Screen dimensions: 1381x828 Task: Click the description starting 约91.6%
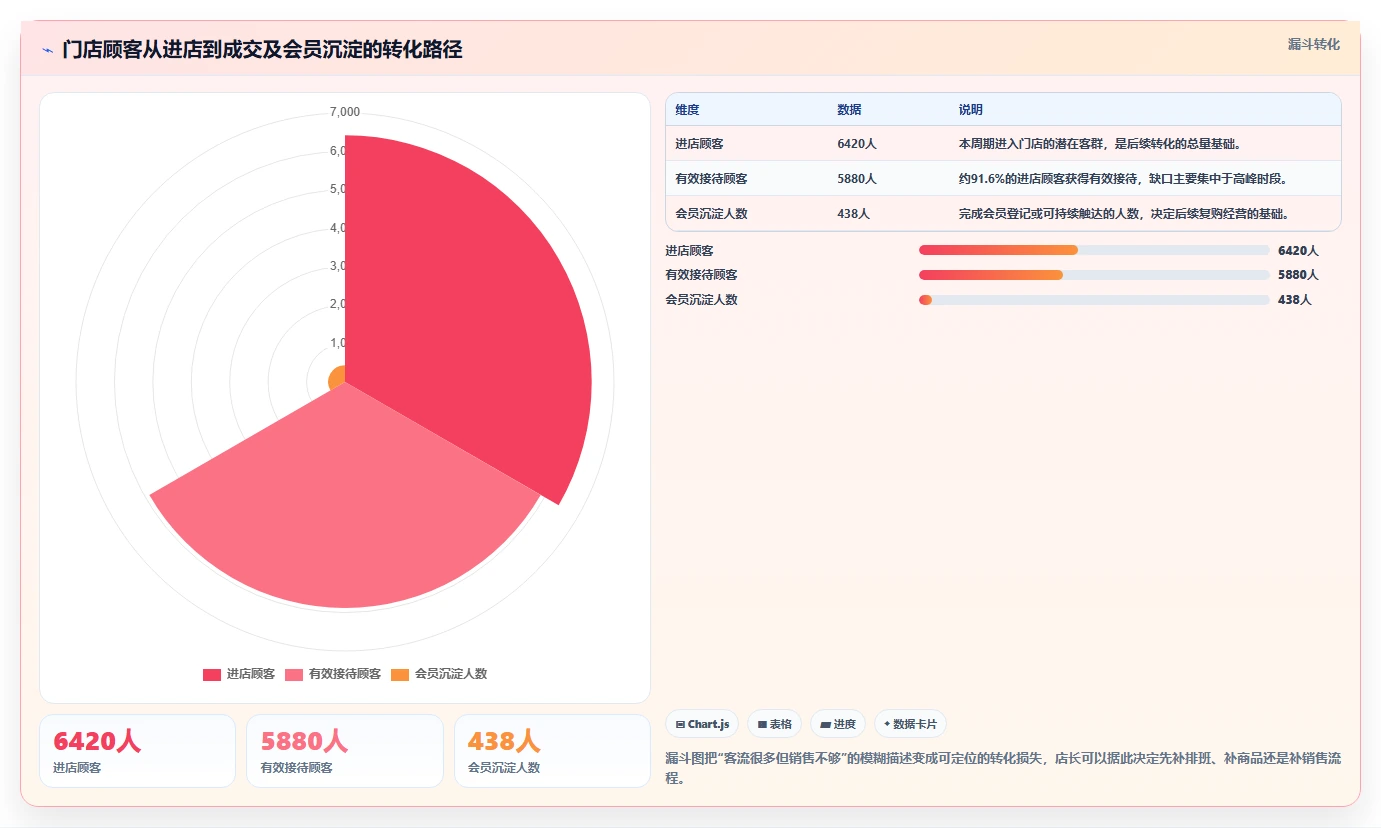tap(1122, 179)
